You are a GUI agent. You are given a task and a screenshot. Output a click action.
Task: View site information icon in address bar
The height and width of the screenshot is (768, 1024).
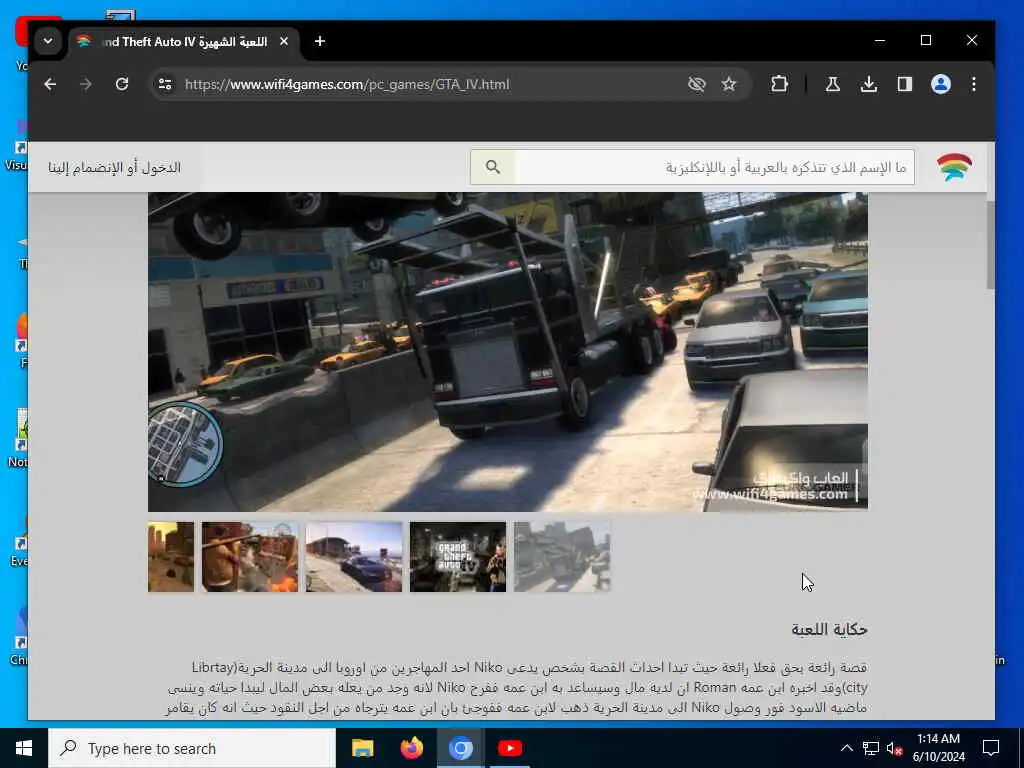165,84
